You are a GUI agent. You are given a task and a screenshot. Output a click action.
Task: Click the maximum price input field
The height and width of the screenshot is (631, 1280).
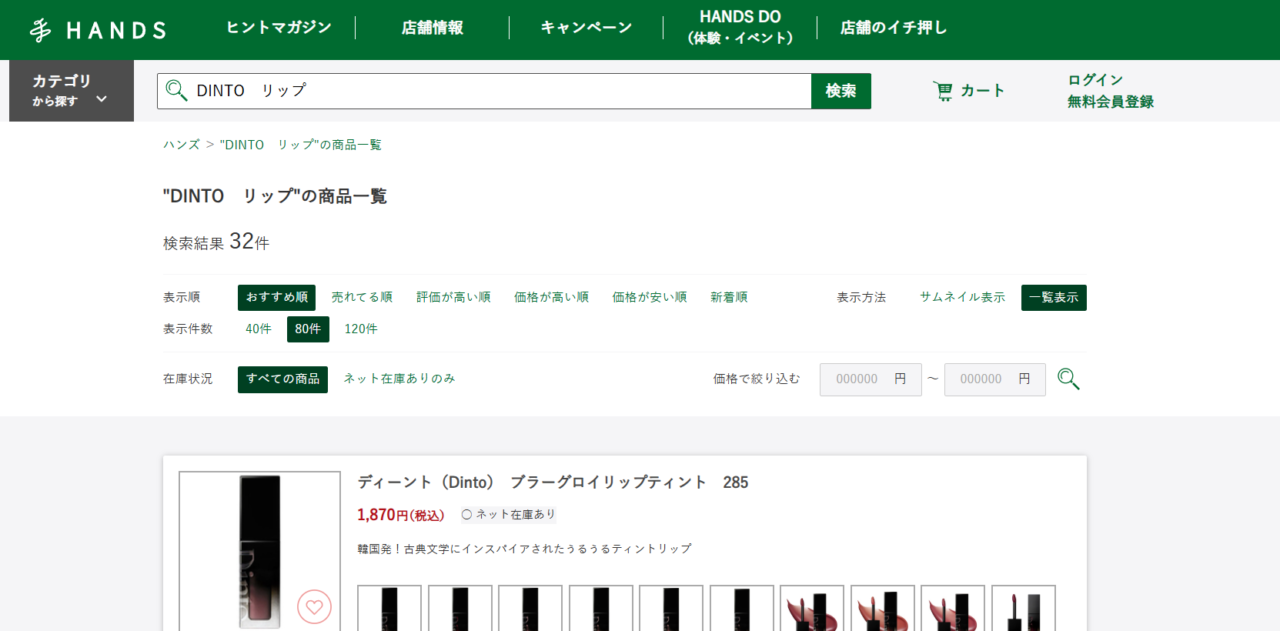tap(995, 379)
